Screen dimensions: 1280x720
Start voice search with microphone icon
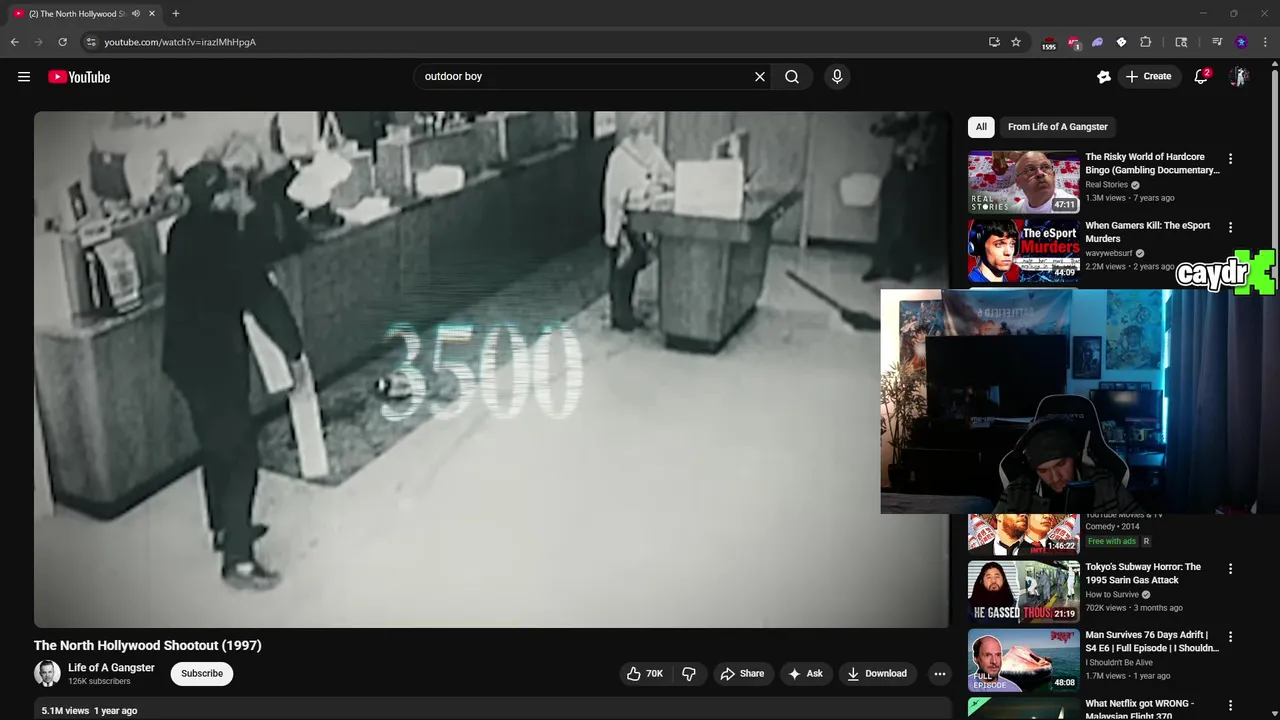click(837, 77)
